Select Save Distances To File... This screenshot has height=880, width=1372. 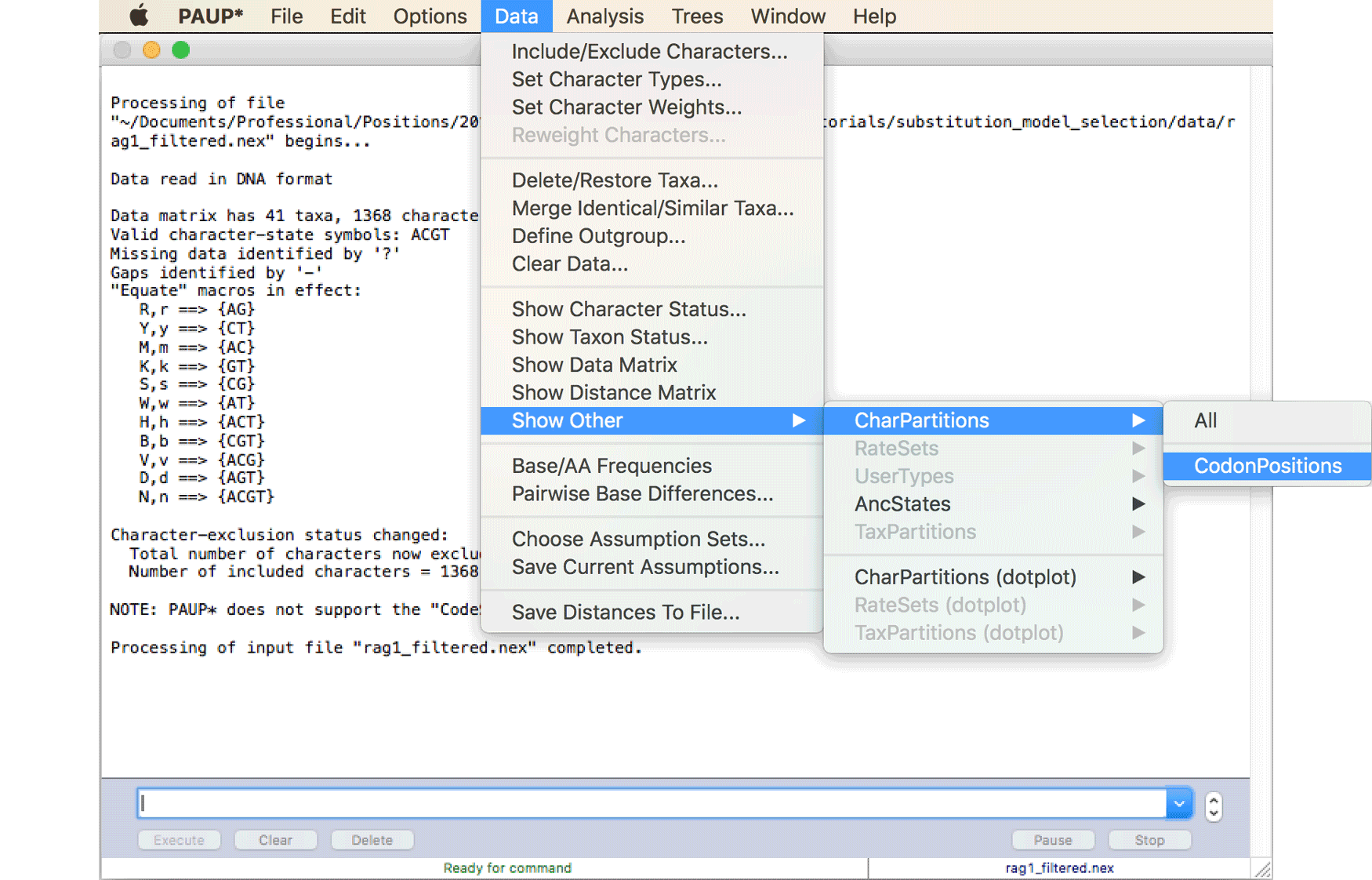[652, 612]
